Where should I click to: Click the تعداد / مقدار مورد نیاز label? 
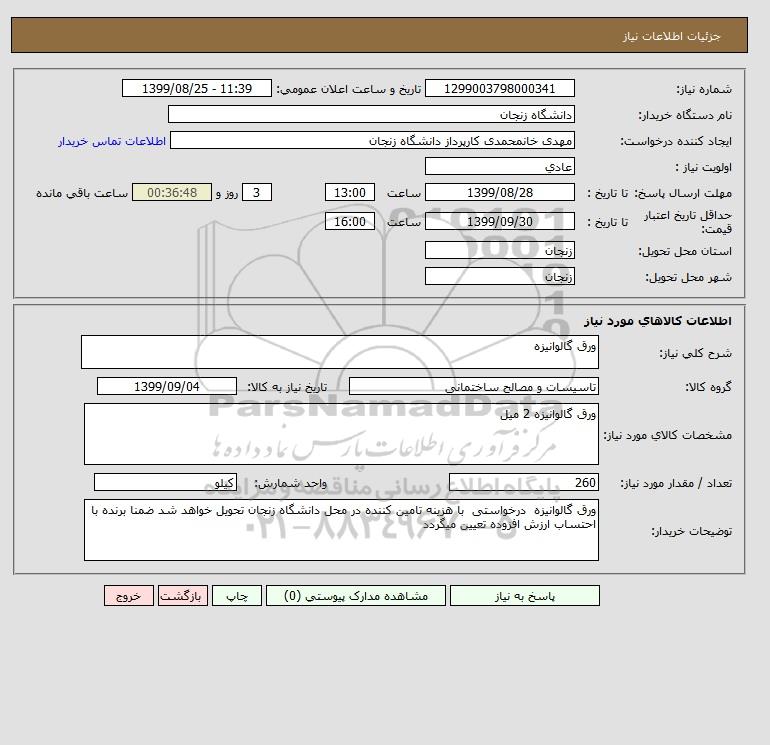coord(676,484)
